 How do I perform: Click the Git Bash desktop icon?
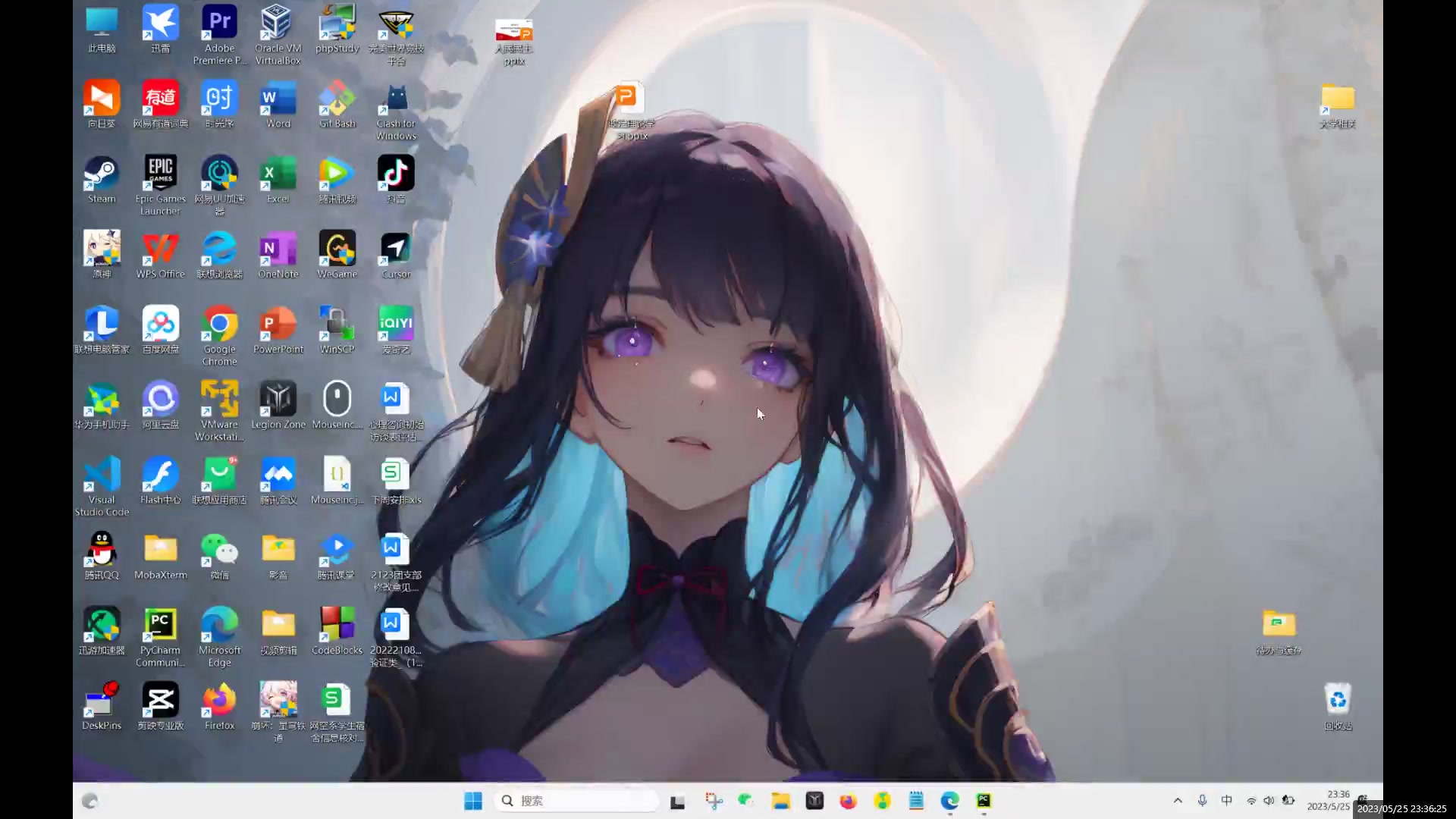(337, 99)
